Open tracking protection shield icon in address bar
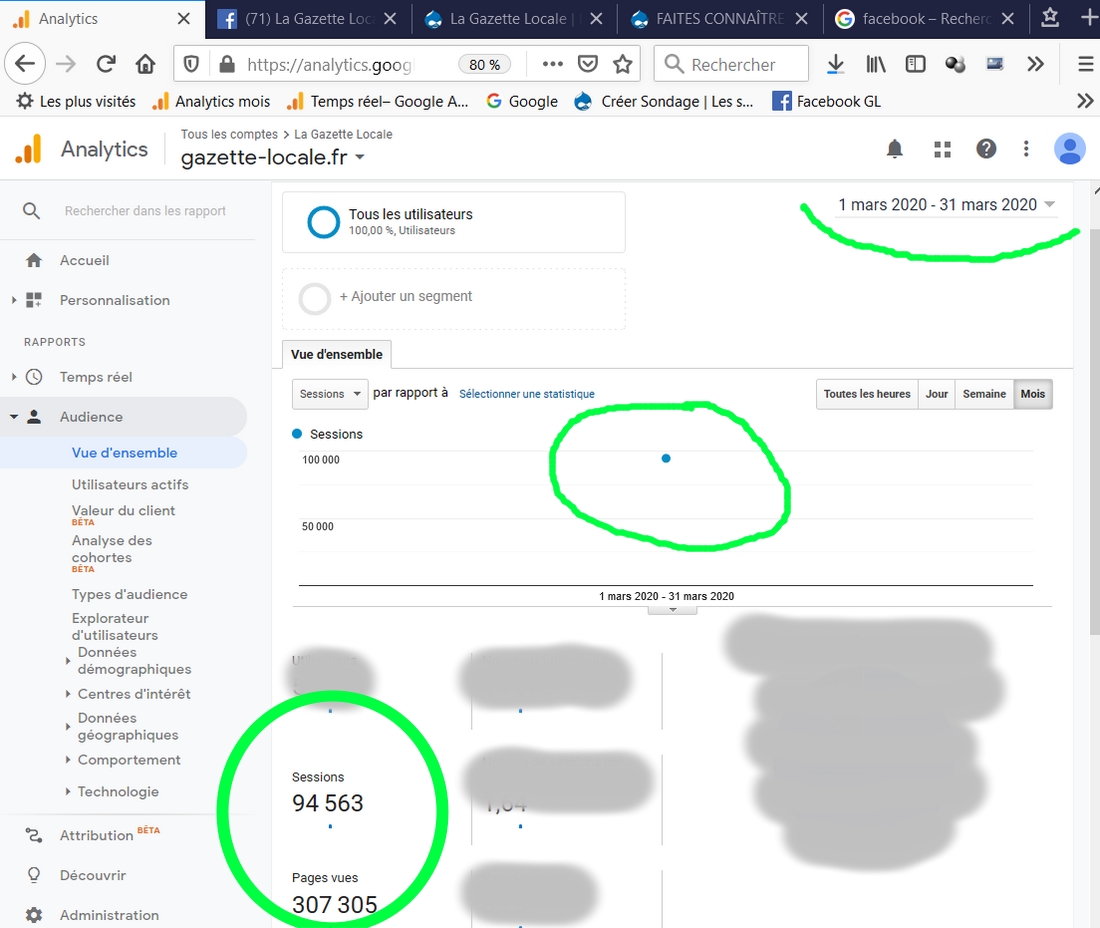The width and height of the screenshot is (1100, 928). (x=191, y=65)
